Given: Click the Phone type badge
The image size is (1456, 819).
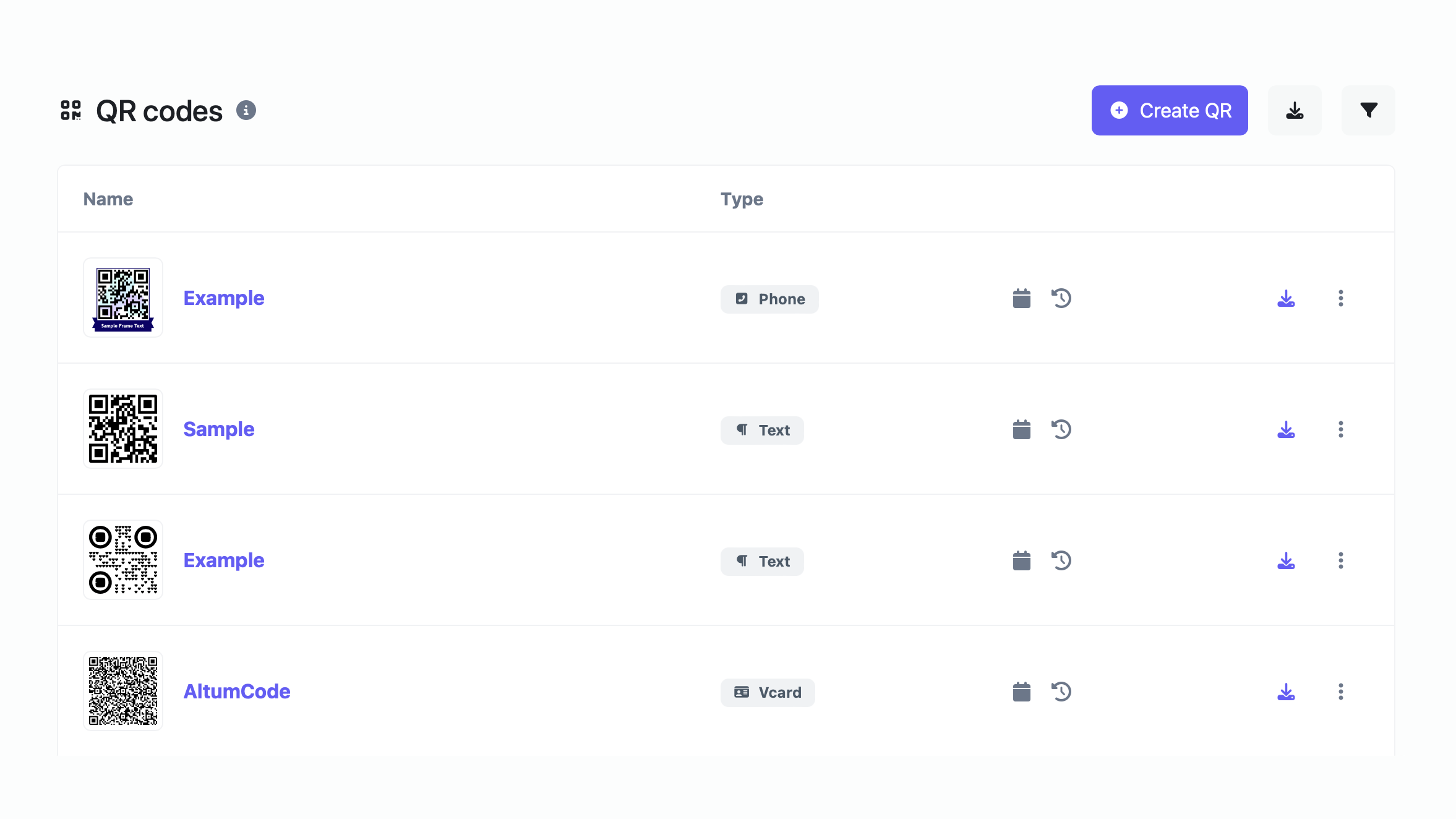Looking at the screenshot, I should tap(769, 299).
